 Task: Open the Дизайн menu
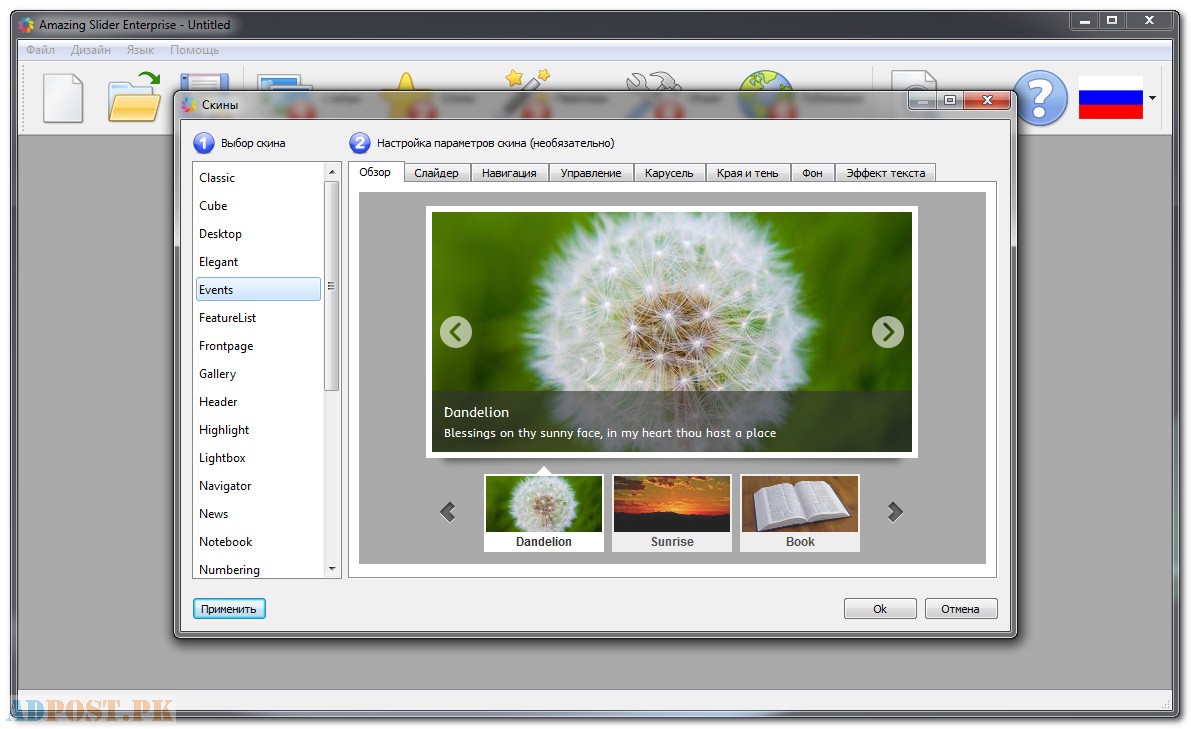coord(90,50)
